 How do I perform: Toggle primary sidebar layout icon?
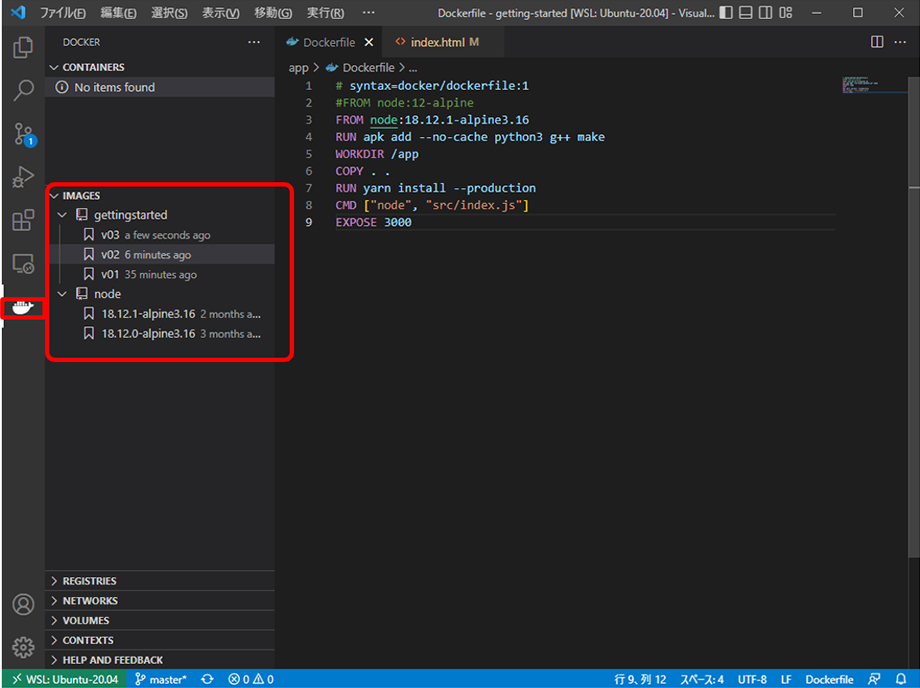pyautogui.click(x=726, y=12)
